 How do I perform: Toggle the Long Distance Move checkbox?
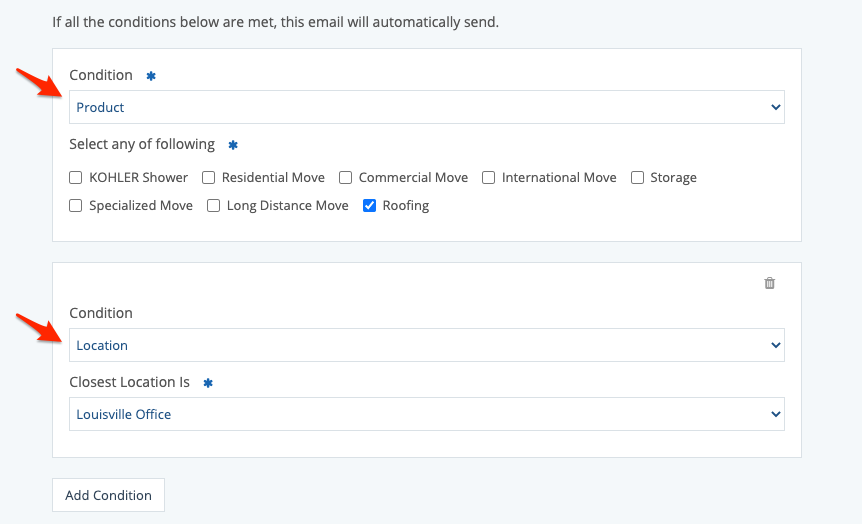pos(214,206)
